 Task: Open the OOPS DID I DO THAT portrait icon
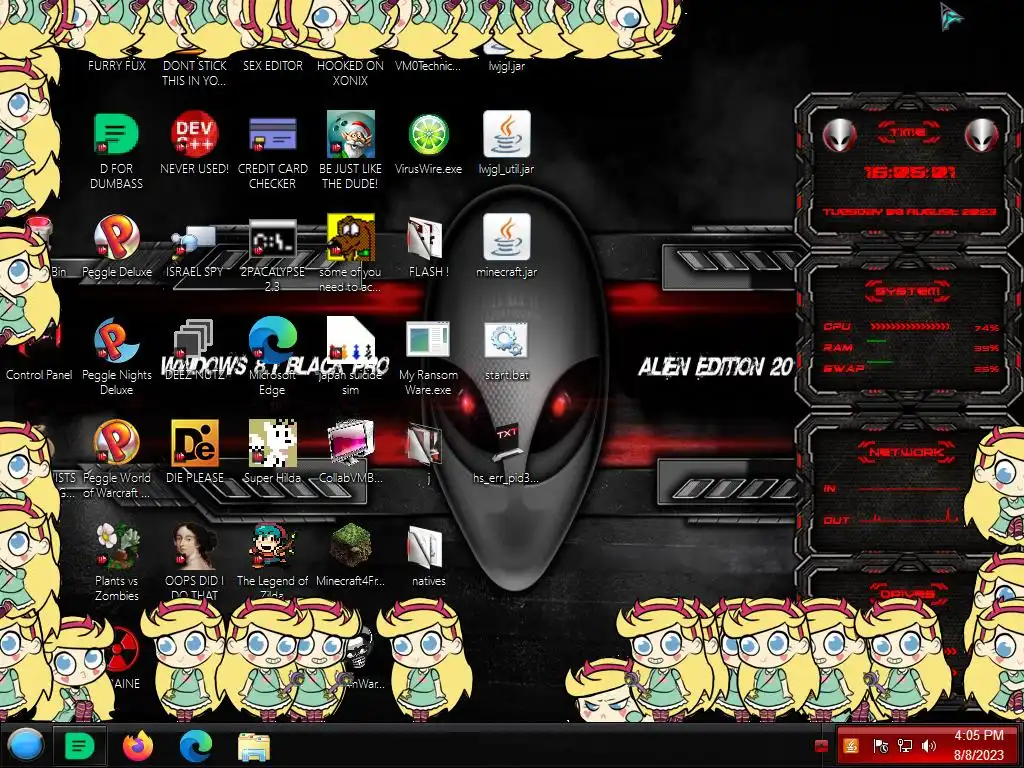tap(194, 546)
